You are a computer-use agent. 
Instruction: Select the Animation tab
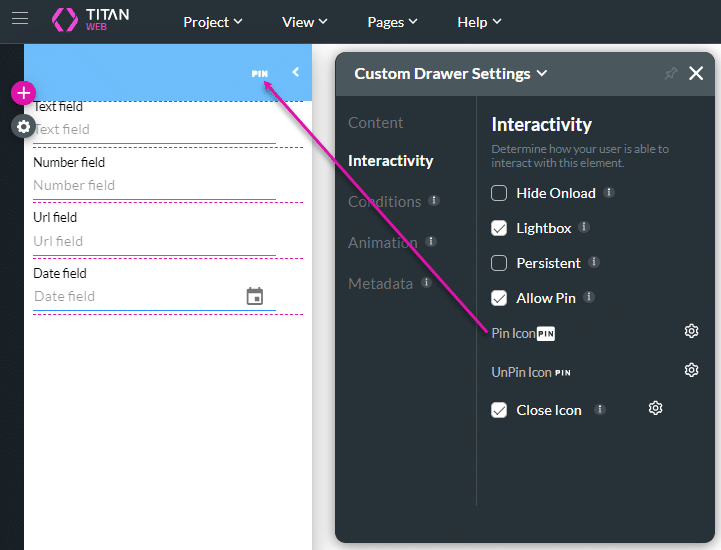tap(382, 242)
